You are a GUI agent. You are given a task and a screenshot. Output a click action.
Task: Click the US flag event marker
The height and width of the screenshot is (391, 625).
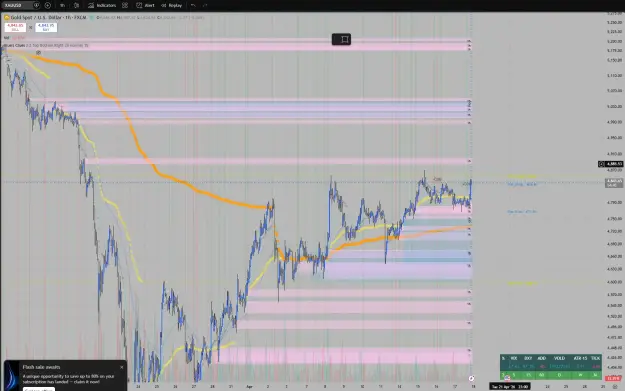coord(507,378)
